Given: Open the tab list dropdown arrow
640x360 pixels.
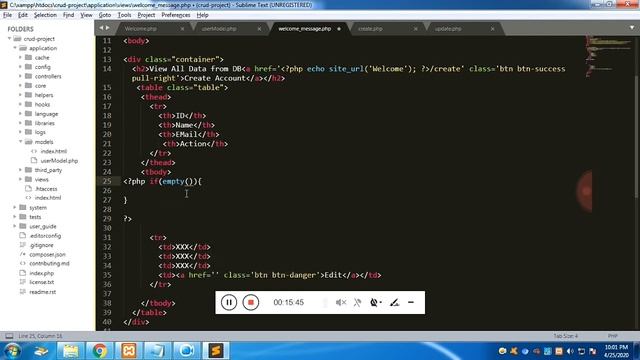Looking at the screenshot, I should pos(632,28).
